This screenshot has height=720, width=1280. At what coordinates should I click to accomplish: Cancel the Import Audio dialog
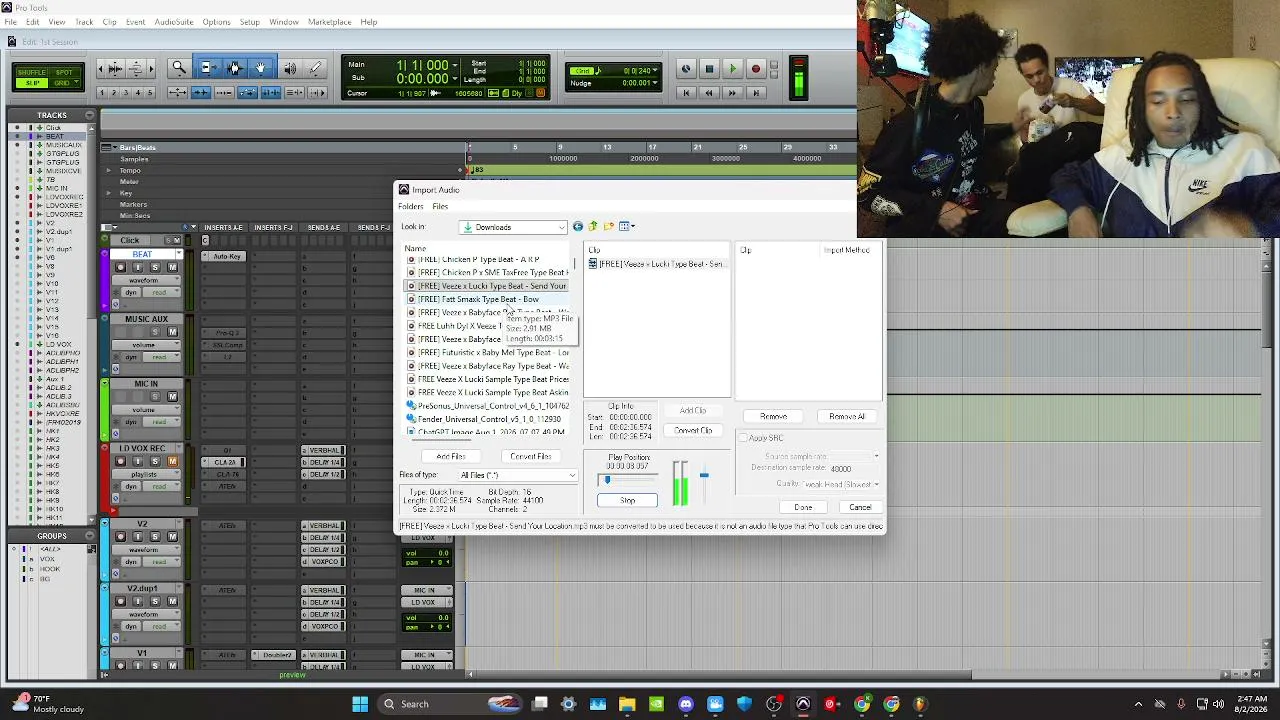pyautogui.click(x=860, y=507)
